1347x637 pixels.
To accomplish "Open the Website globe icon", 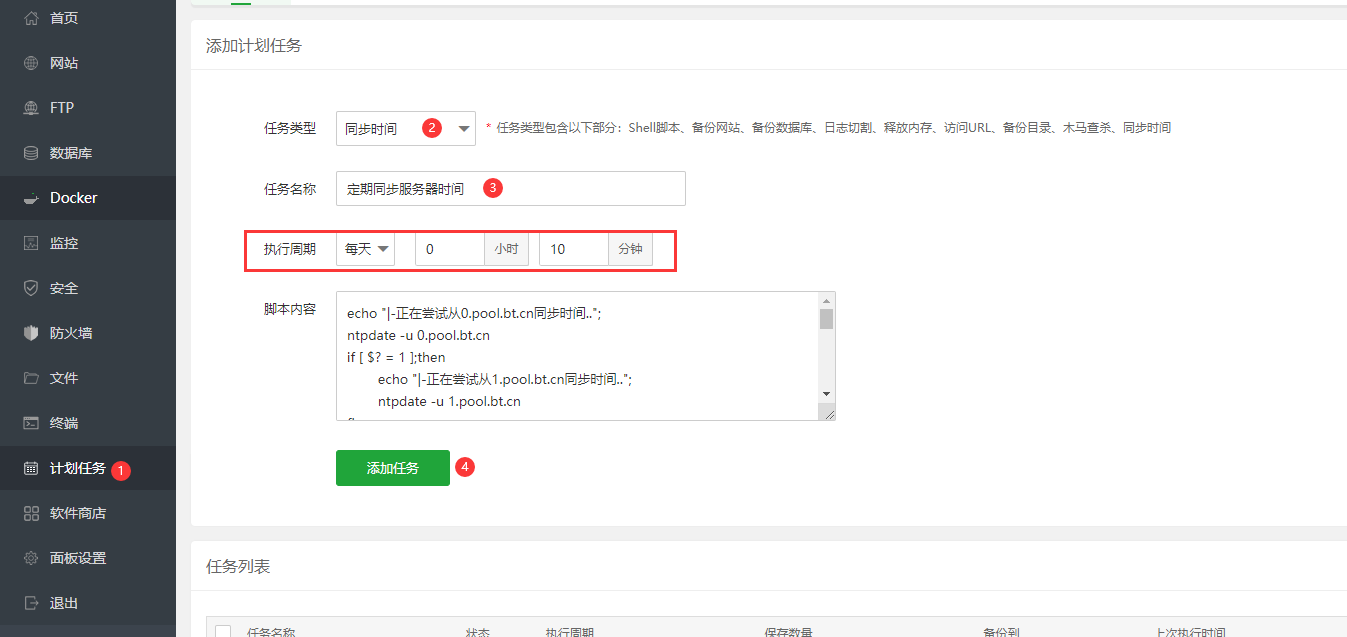I will click(x=31, y=63).
